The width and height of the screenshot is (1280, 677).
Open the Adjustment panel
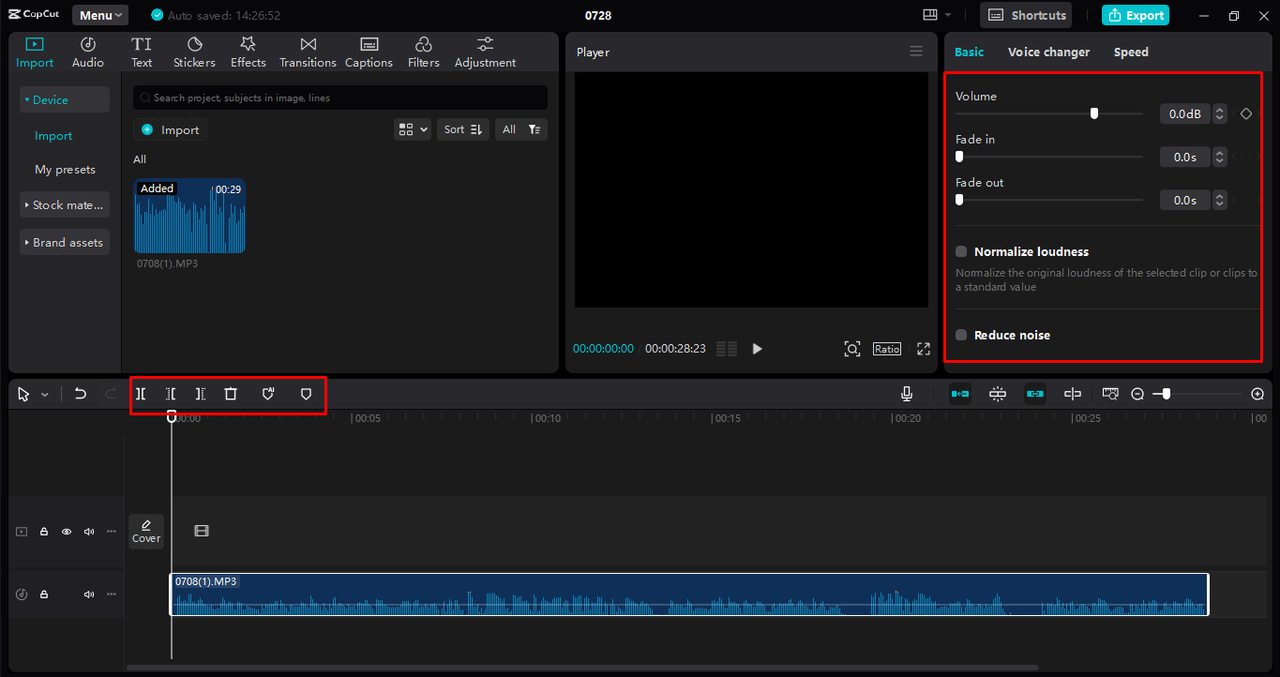[485, 52]
